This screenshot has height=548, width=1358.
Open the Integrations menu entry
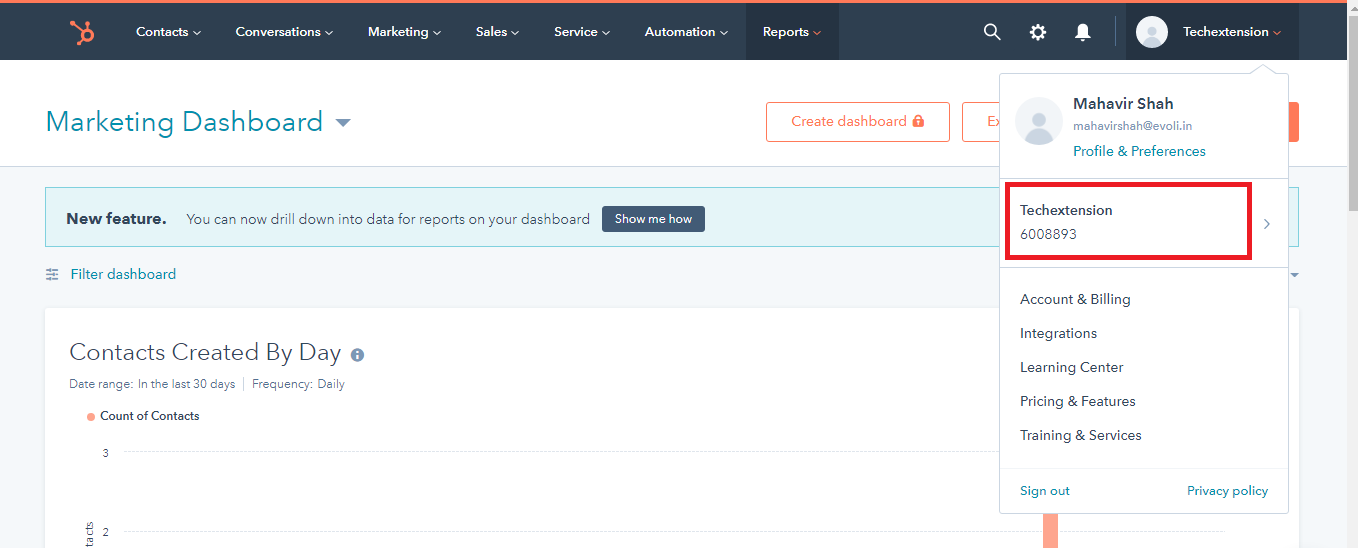point(1058,333)
